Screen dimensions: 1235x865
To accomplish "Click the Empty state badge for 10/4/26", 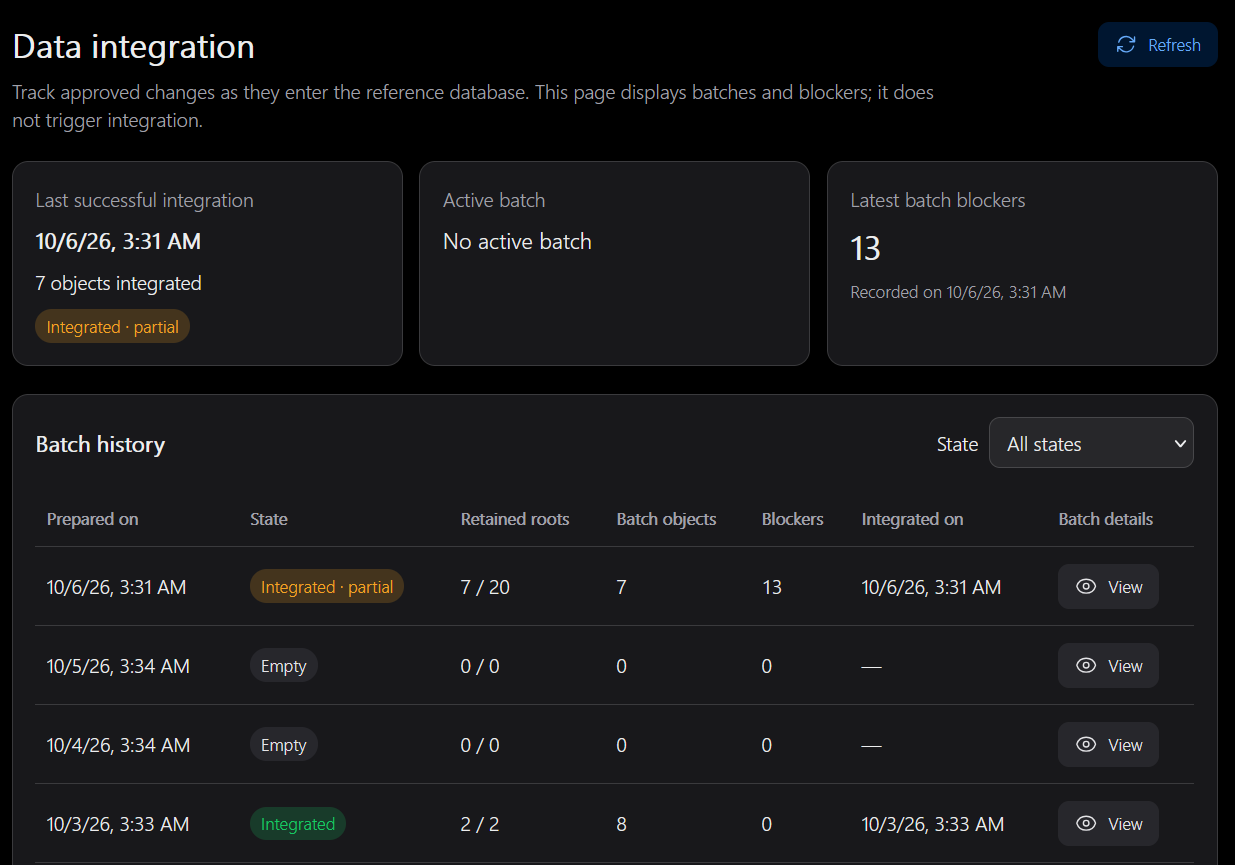I will (284, 745).
